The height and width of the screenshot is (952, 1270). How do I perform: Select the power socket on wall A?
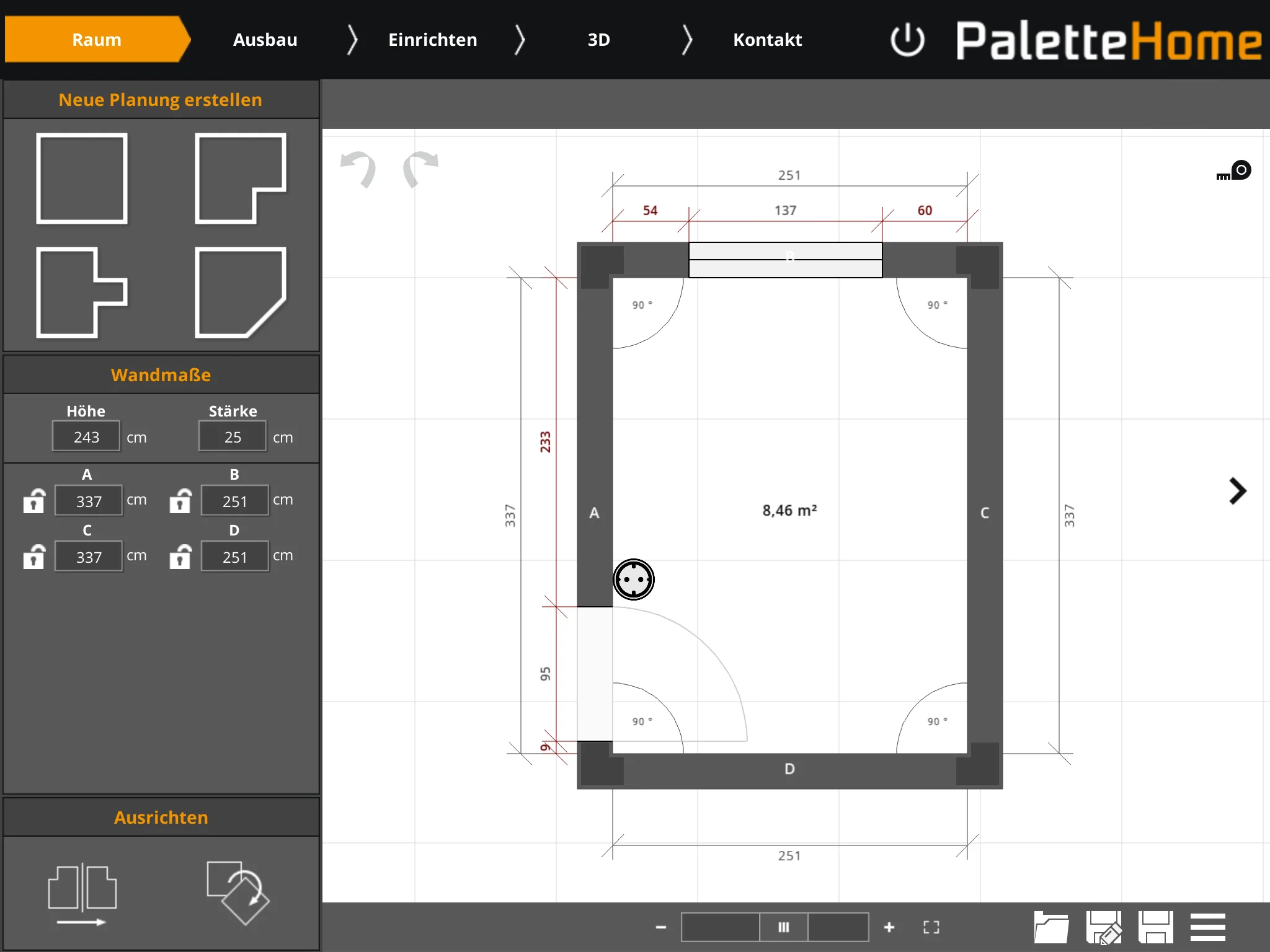[634, 580]
